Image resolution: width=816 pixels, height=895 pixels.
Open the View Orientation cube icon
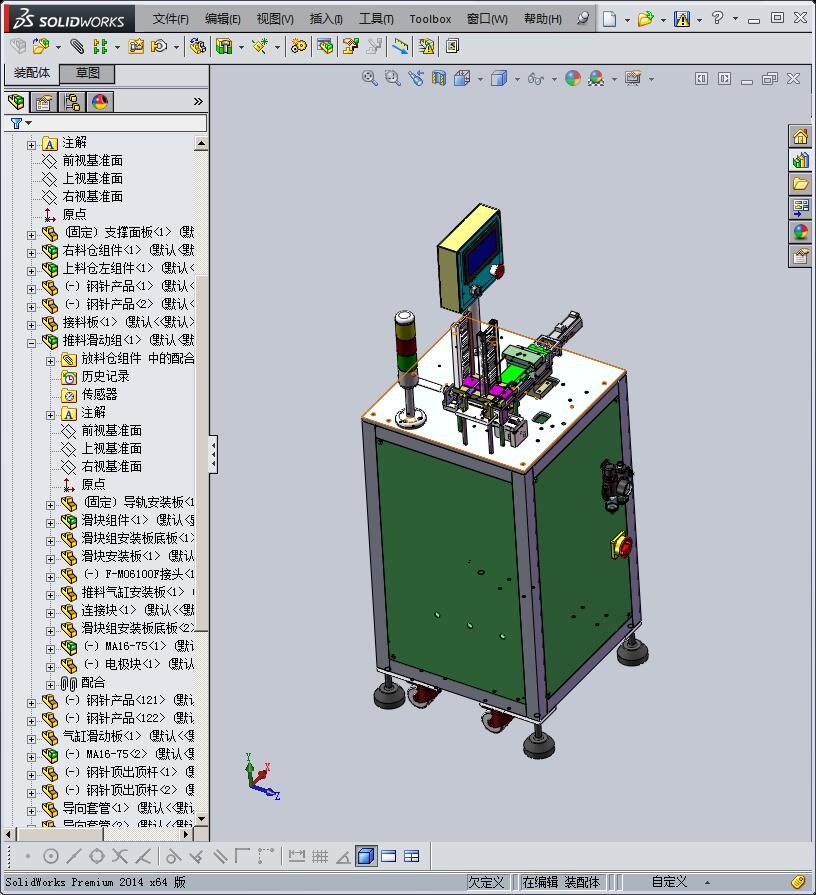coord(462,78)
